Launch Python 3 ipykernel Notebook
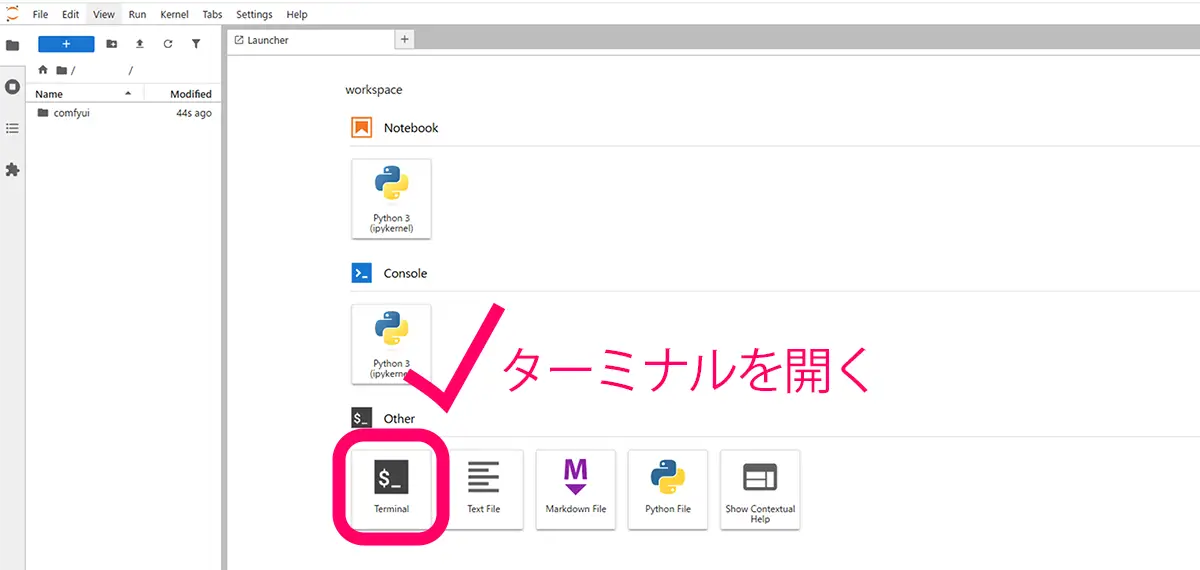 pyautogui.click(x=391, y=198)
